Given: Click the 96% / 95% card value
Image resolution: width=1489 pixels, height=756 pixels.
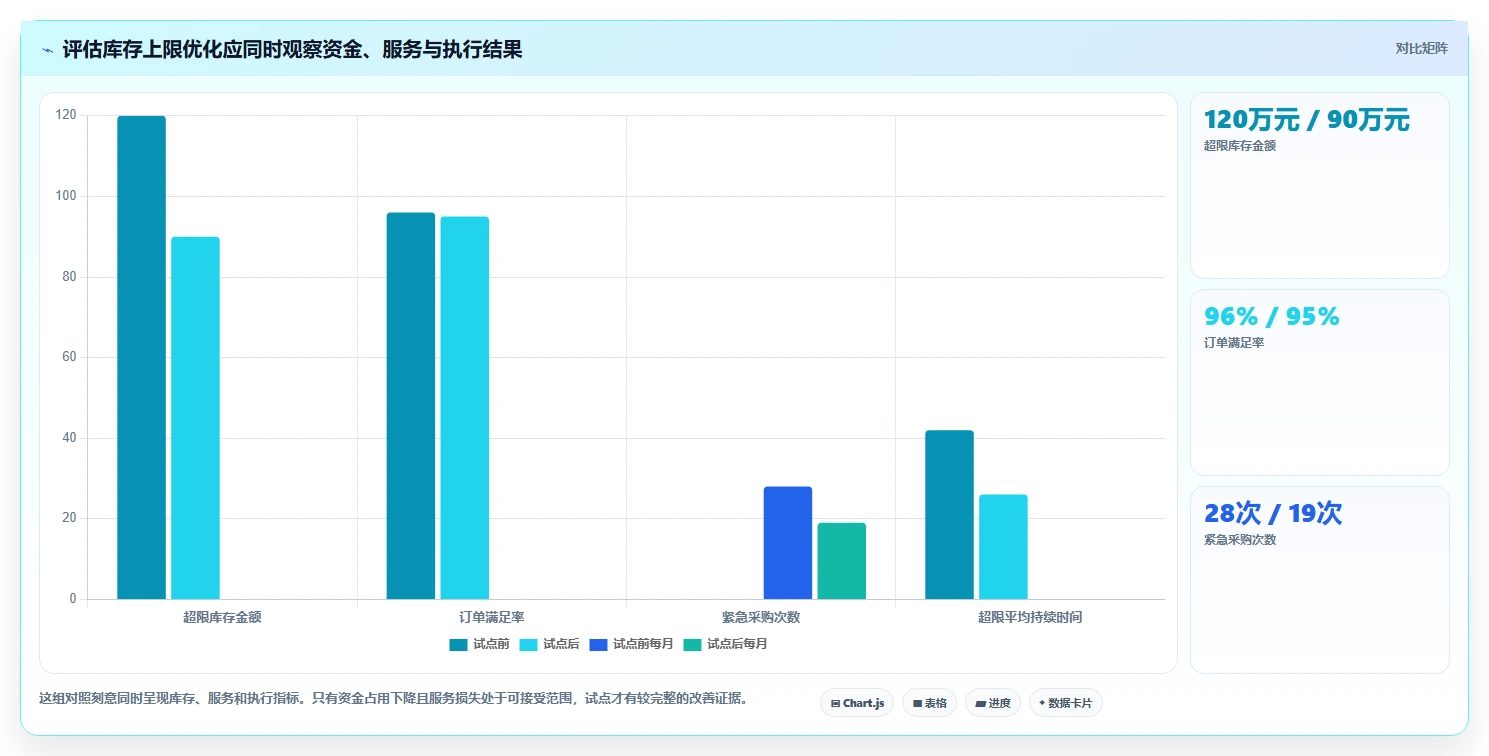Looking at the screenshot, I should 1272,317.
